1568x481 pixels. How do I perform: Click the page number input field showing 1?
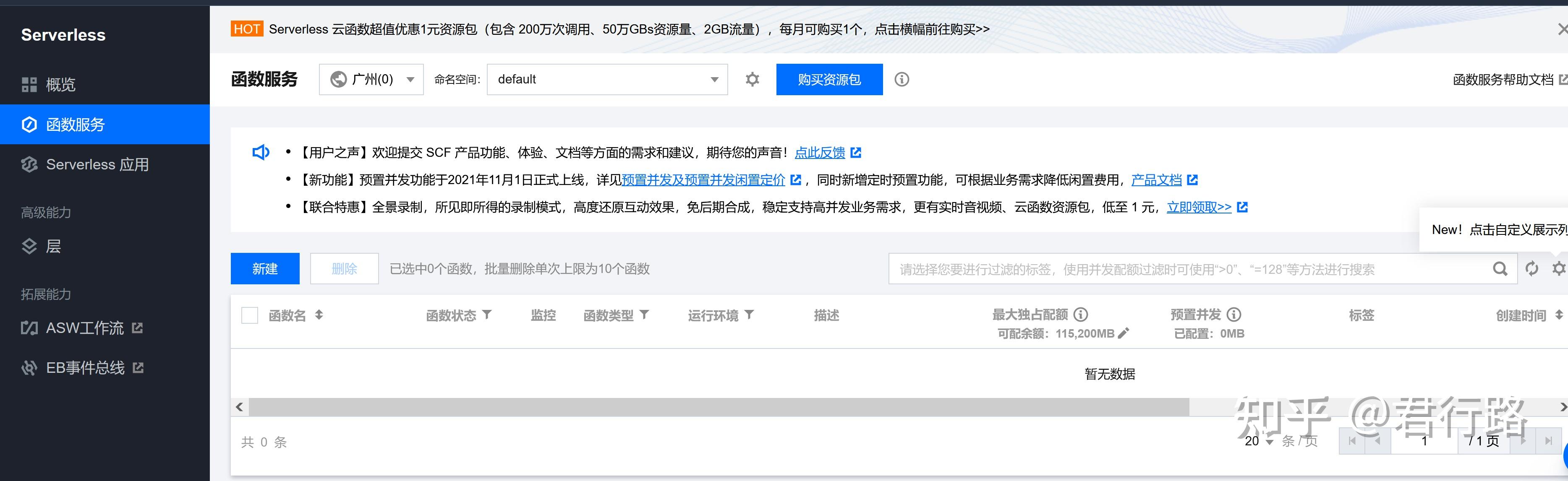coord(1424,442)
